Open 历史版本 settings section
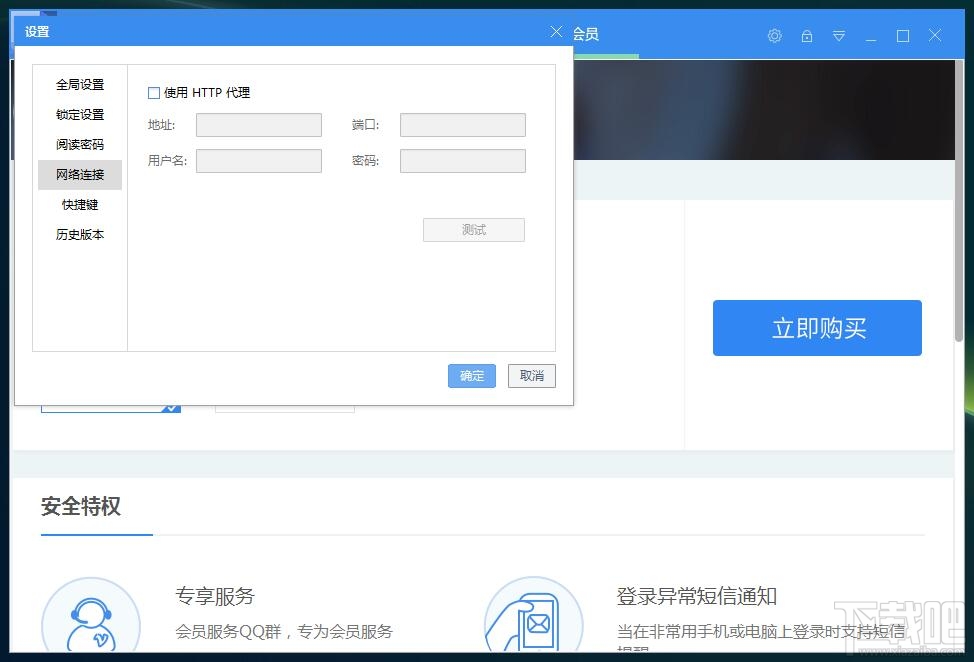The height and width of the screenshot is (662, 974). click(x=80, y=234)
